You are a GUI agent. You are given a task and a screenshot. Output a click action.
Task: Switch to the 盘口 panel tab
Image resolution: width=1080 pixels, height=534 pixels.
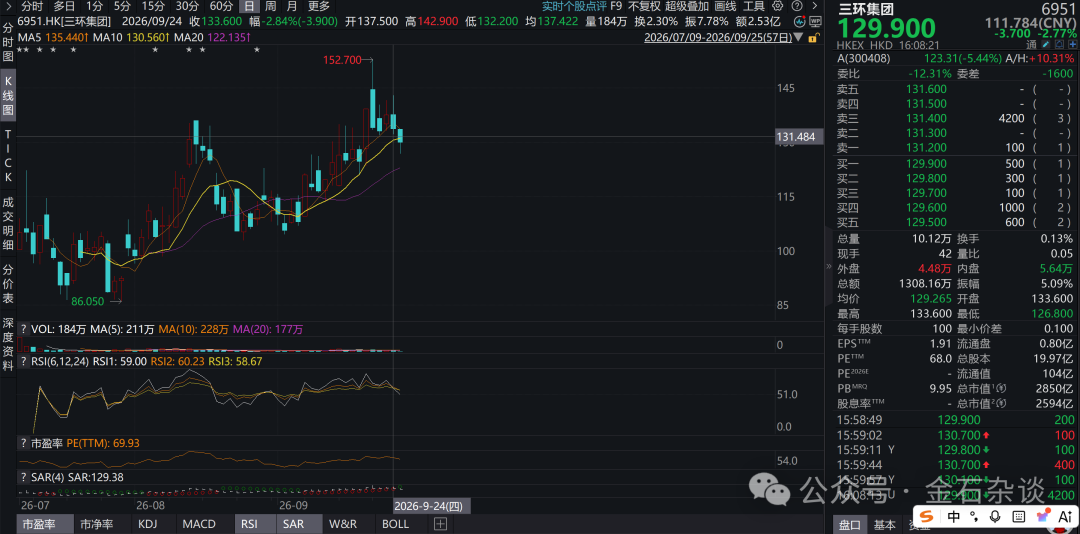[x=849, y=525]
